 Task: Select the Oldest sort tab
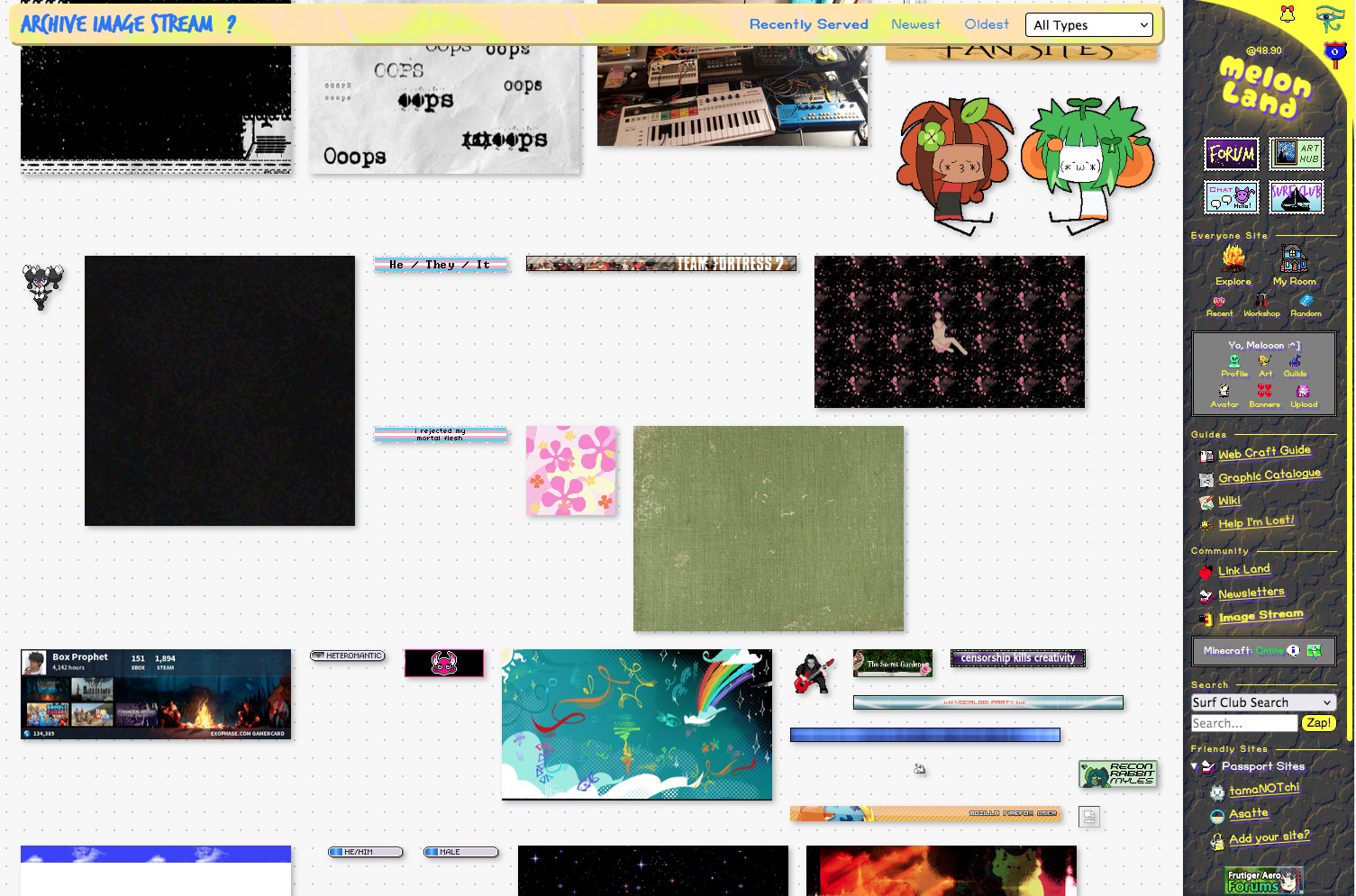tap(987, 24)
